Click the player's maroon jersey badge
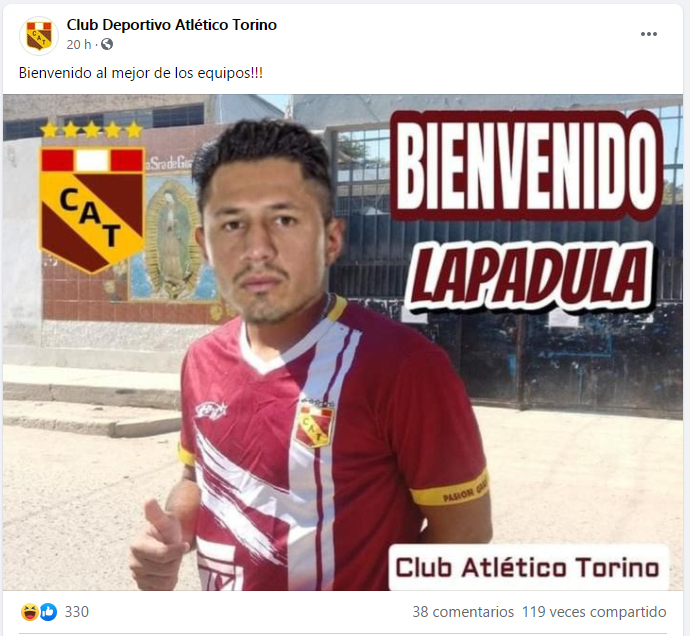Screen dimensions: 690x636 pos(315,425)
